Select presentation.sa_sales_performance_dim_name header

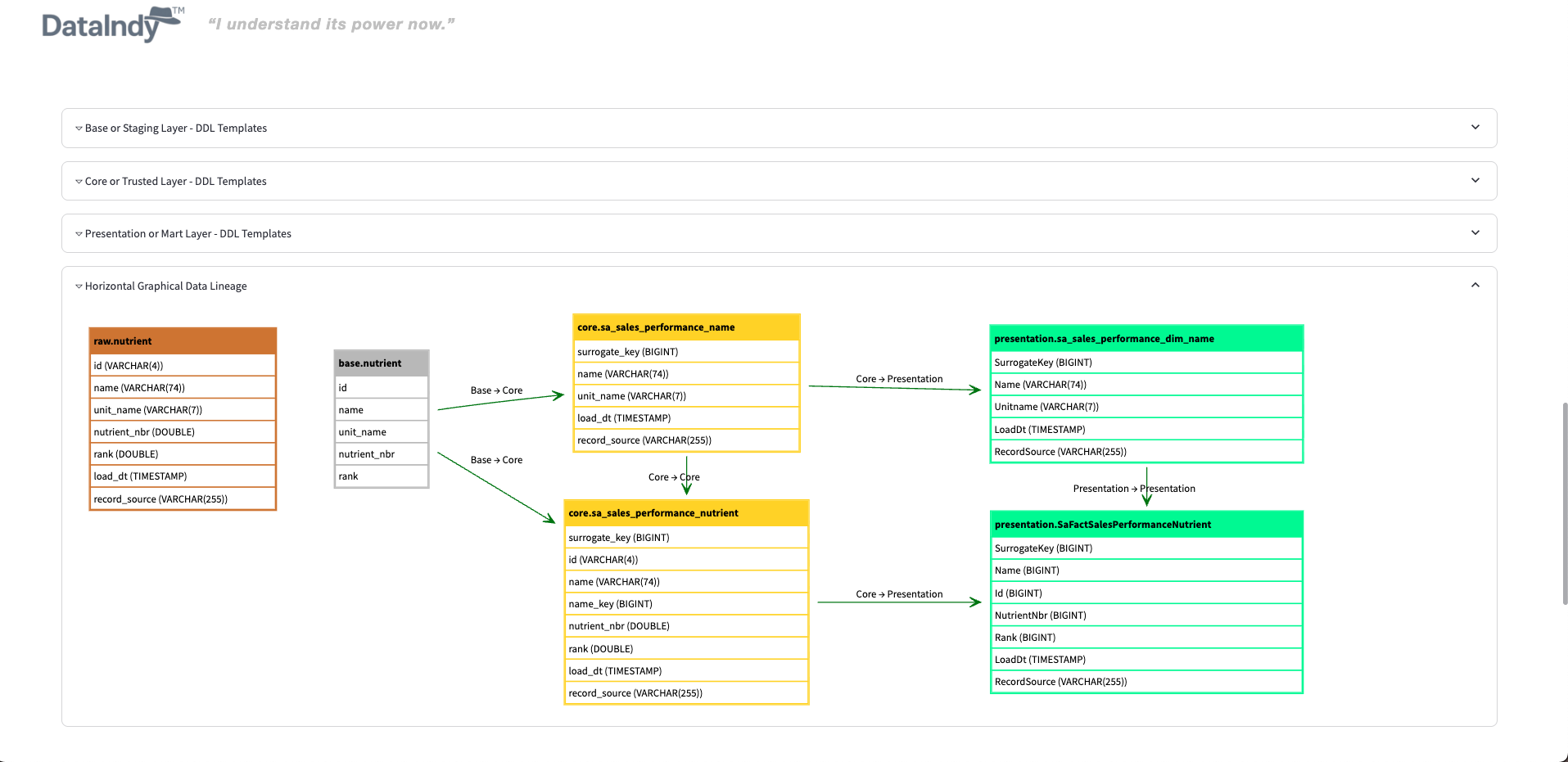1146,339
